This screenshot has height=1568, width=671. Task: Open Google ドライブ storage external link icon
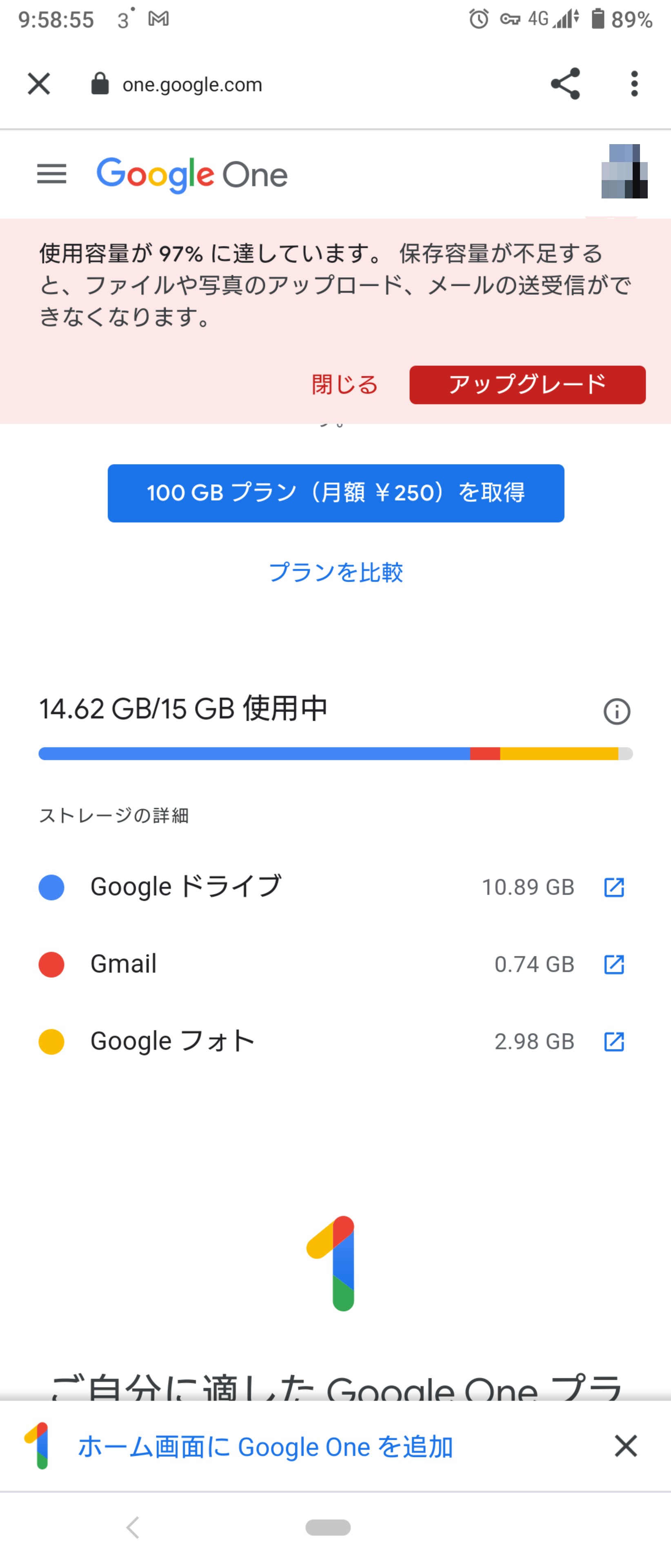(614, 887)
